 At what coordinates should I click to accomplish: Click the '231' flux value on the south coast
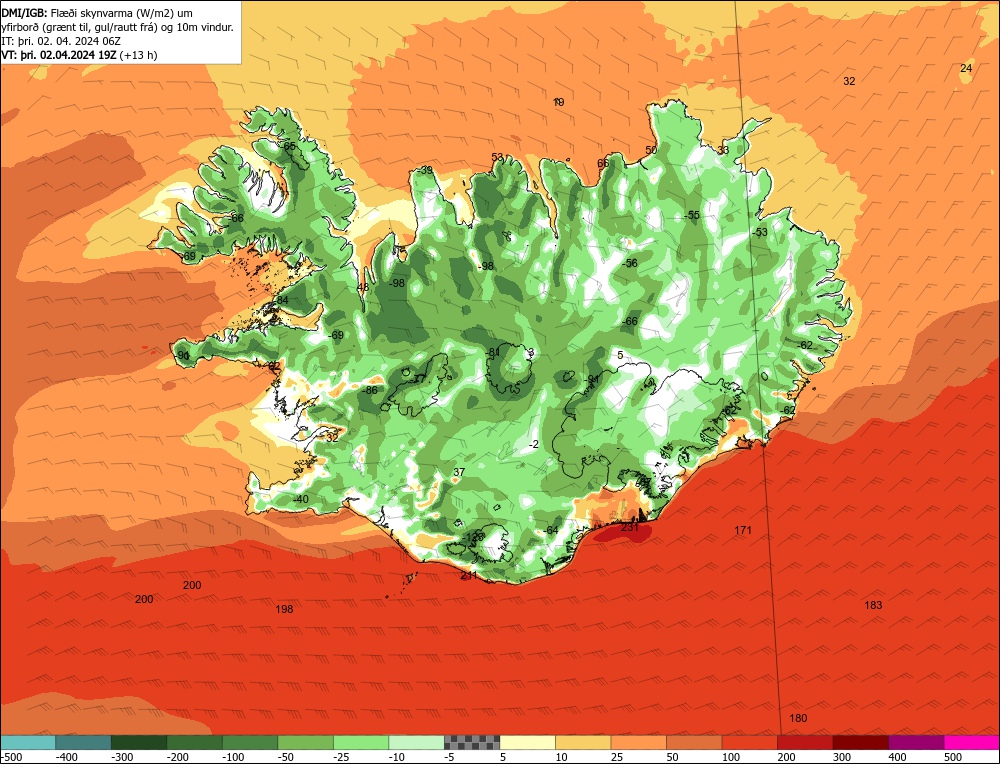(x=629, y=527)
